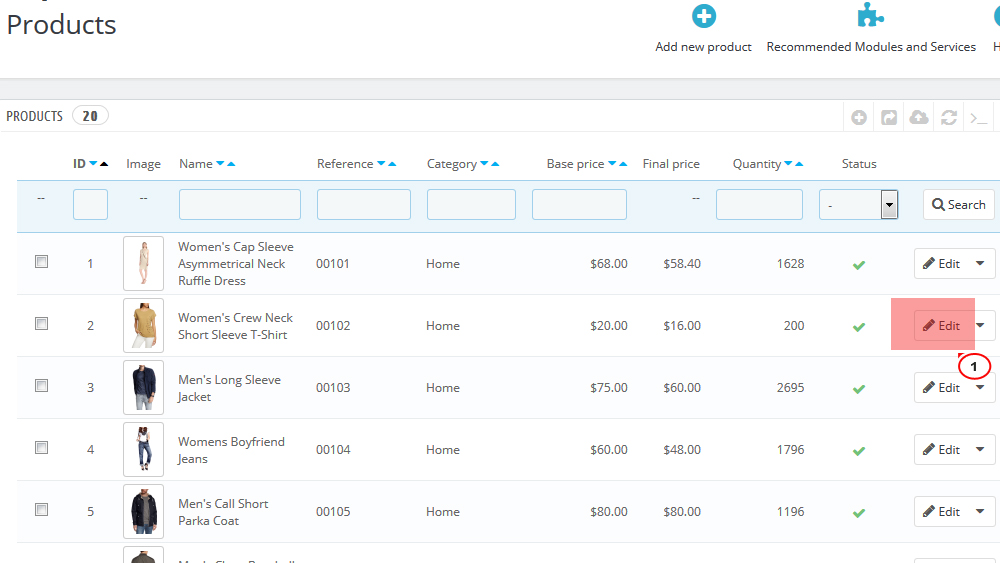This screenshot has height=563, width=1000.
Task: Focus the Category filter field
Action: [x=471, y=205]
